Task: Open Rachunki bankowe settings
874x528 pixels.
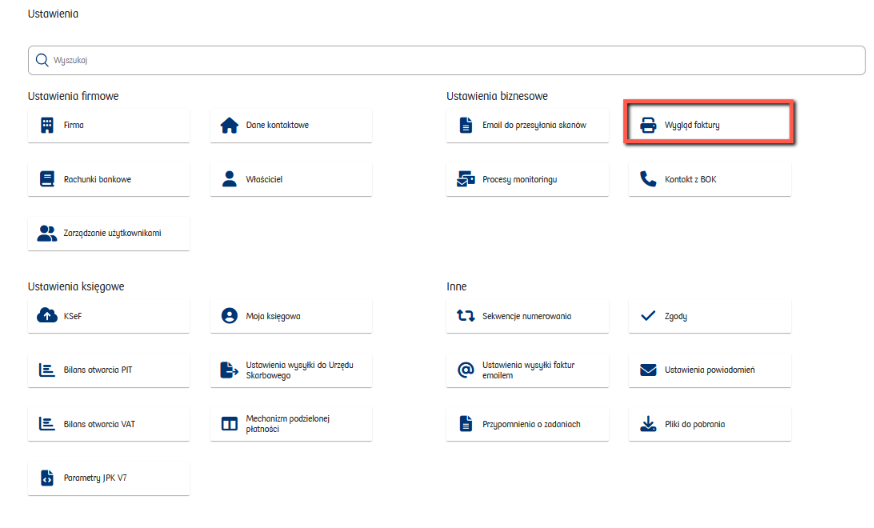Action: click(x=109, y=180)
